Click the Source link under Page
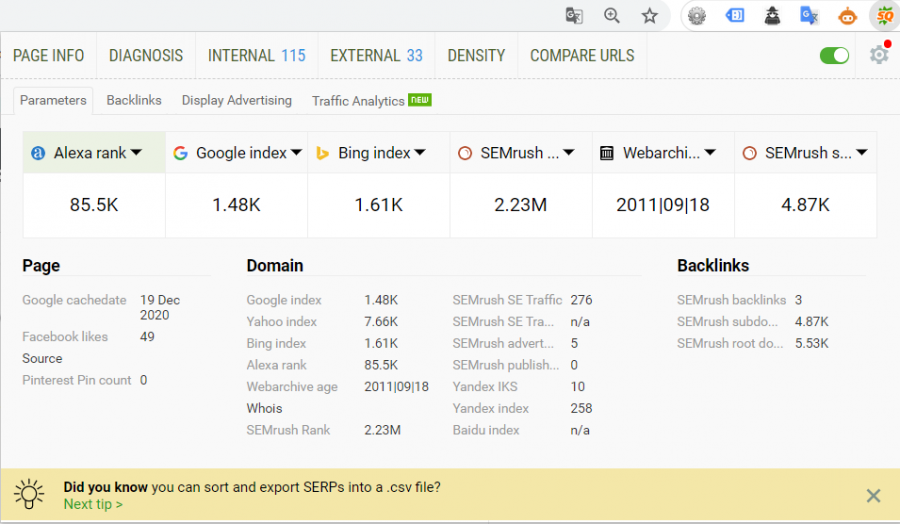Screen dimensions: 900x524 [42, 358]
